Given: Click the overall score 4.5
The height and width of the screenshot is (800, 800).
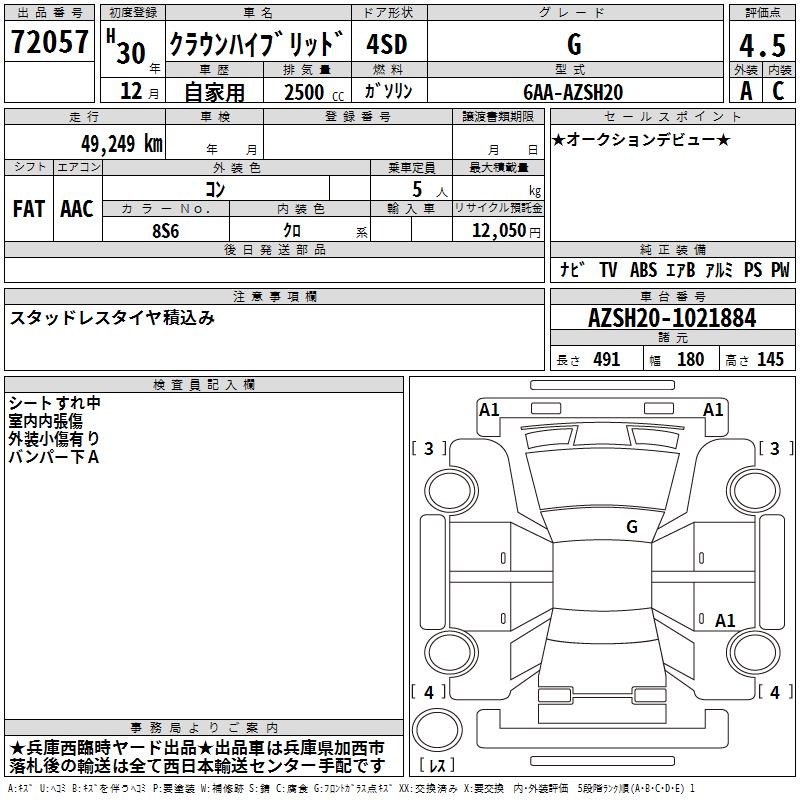Looking at the screenshot, I should pyautogui.click(x=762, y=46).
